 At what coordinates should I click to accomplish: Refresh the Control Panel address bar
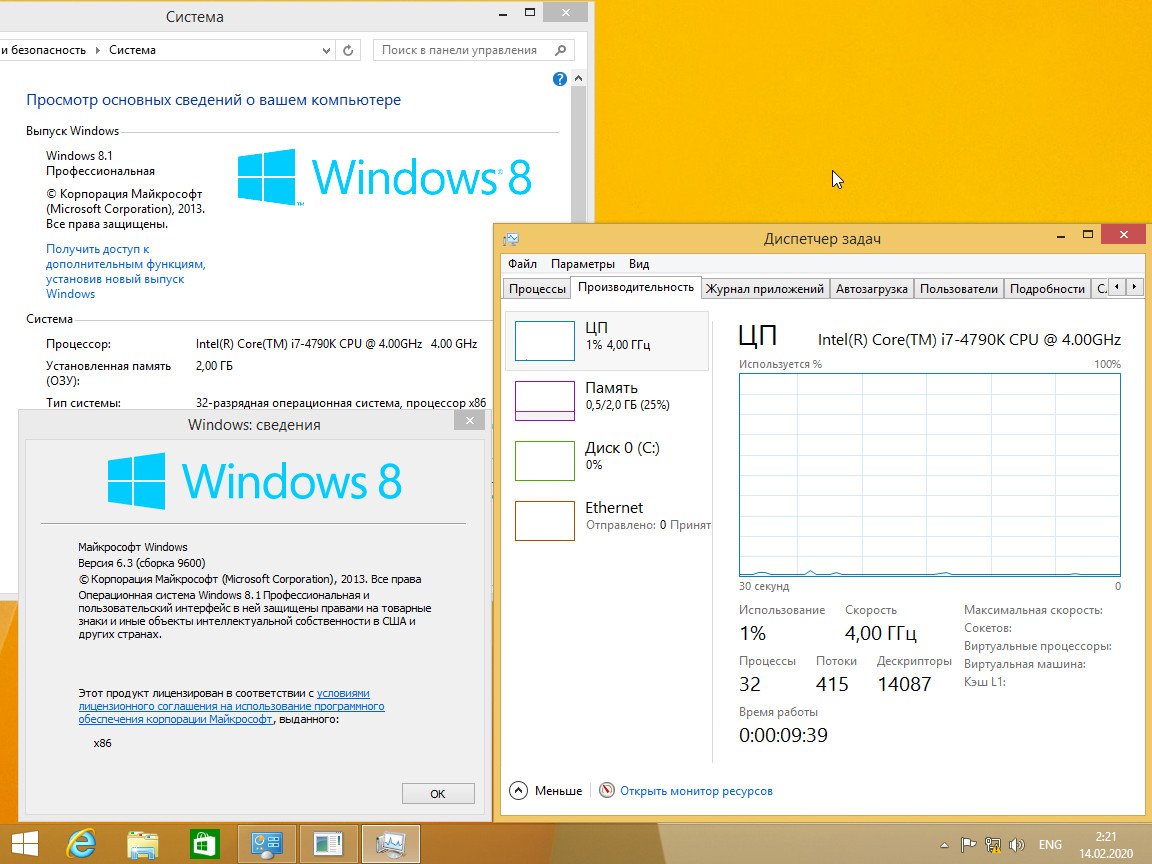pyautogui.click(x=348, y=50)
